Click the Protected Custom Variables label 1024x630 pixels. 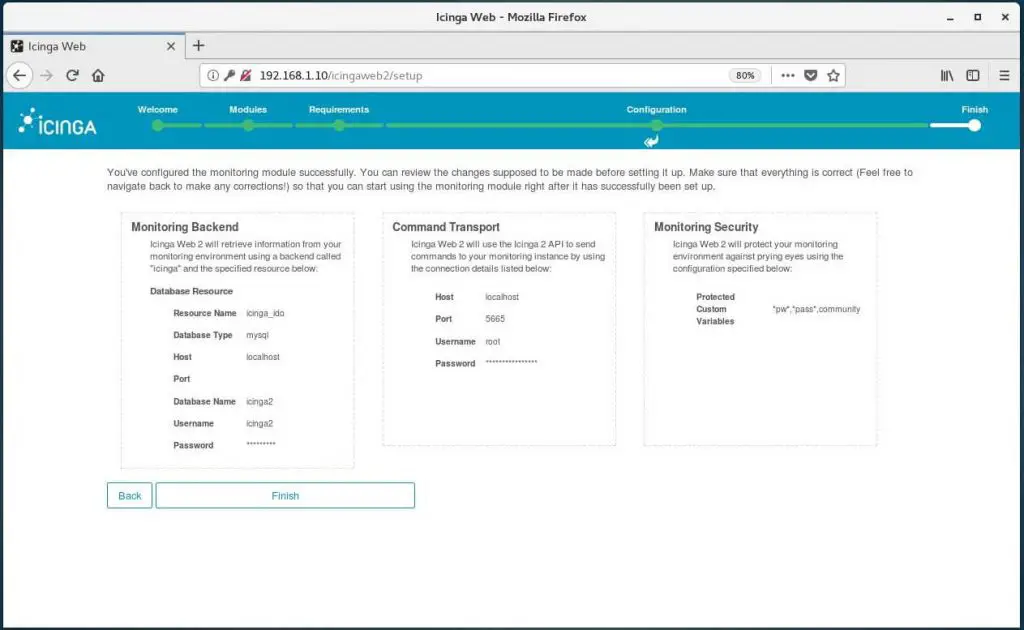pos(715,309)
